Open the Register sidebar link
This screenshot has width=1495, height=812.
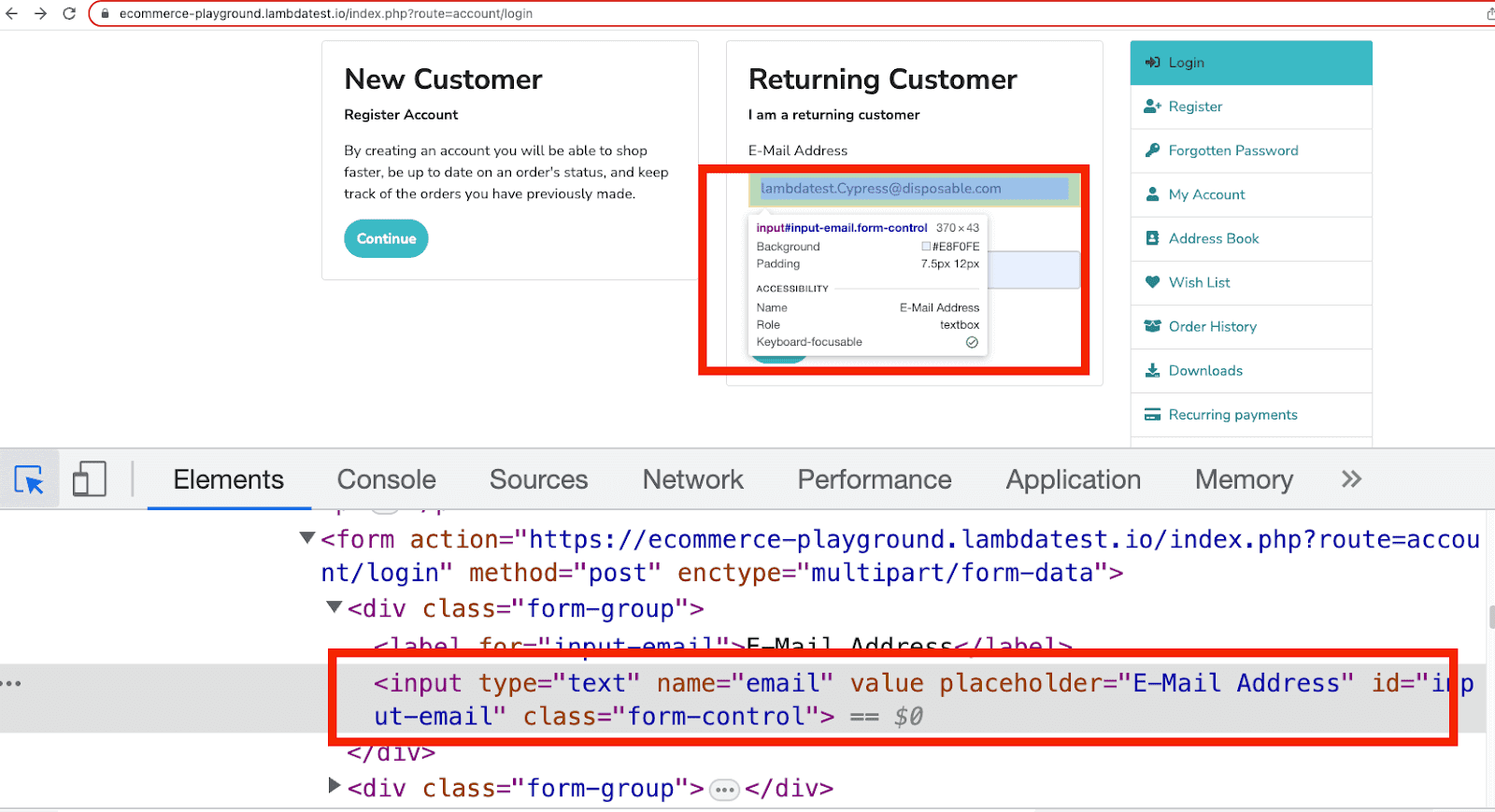tap(1195, 107)
